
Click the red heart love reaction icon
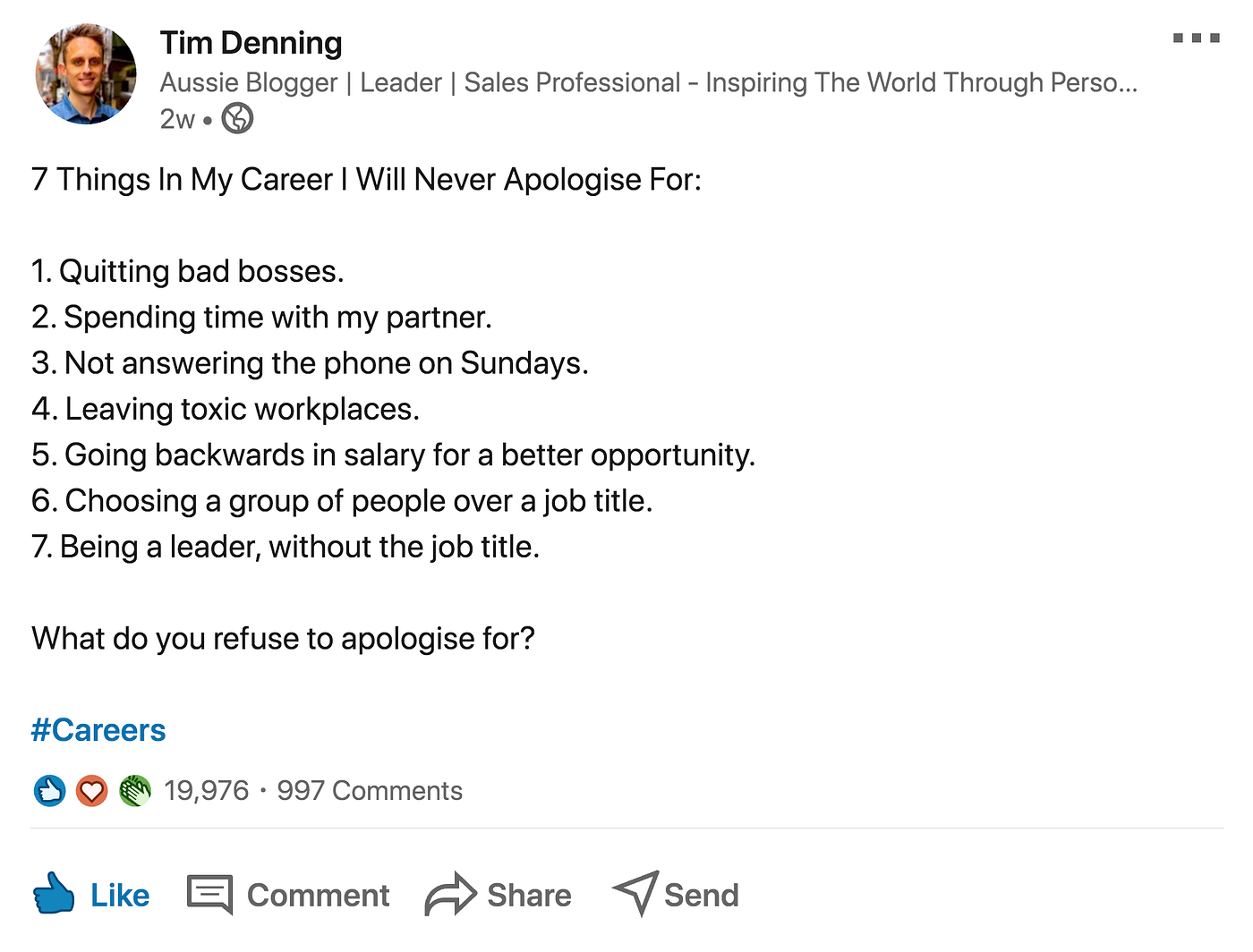click(x=91, y=791)
